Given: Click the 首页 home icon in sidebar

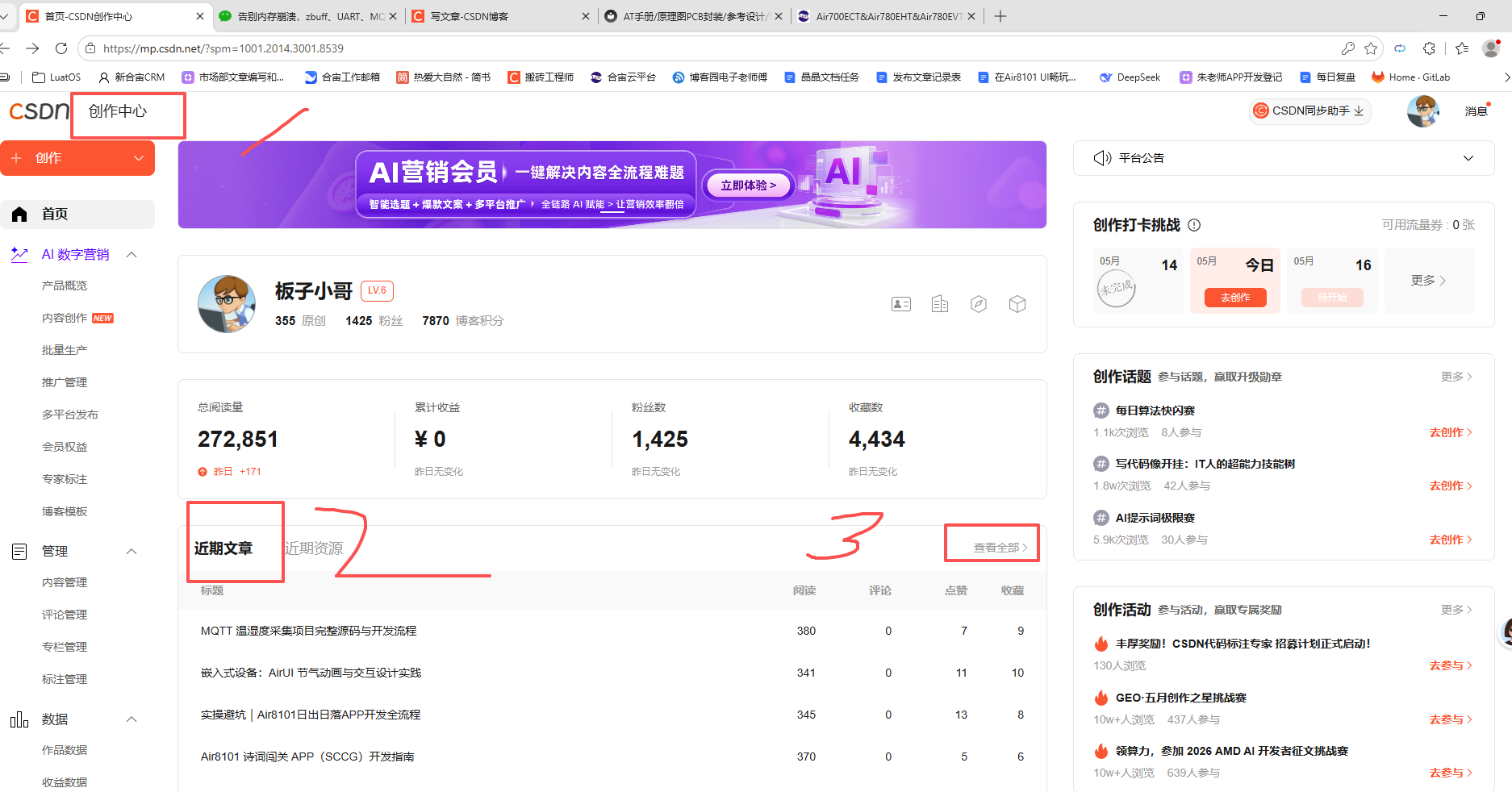Looking at the screenshot, I should coord(19,215).
